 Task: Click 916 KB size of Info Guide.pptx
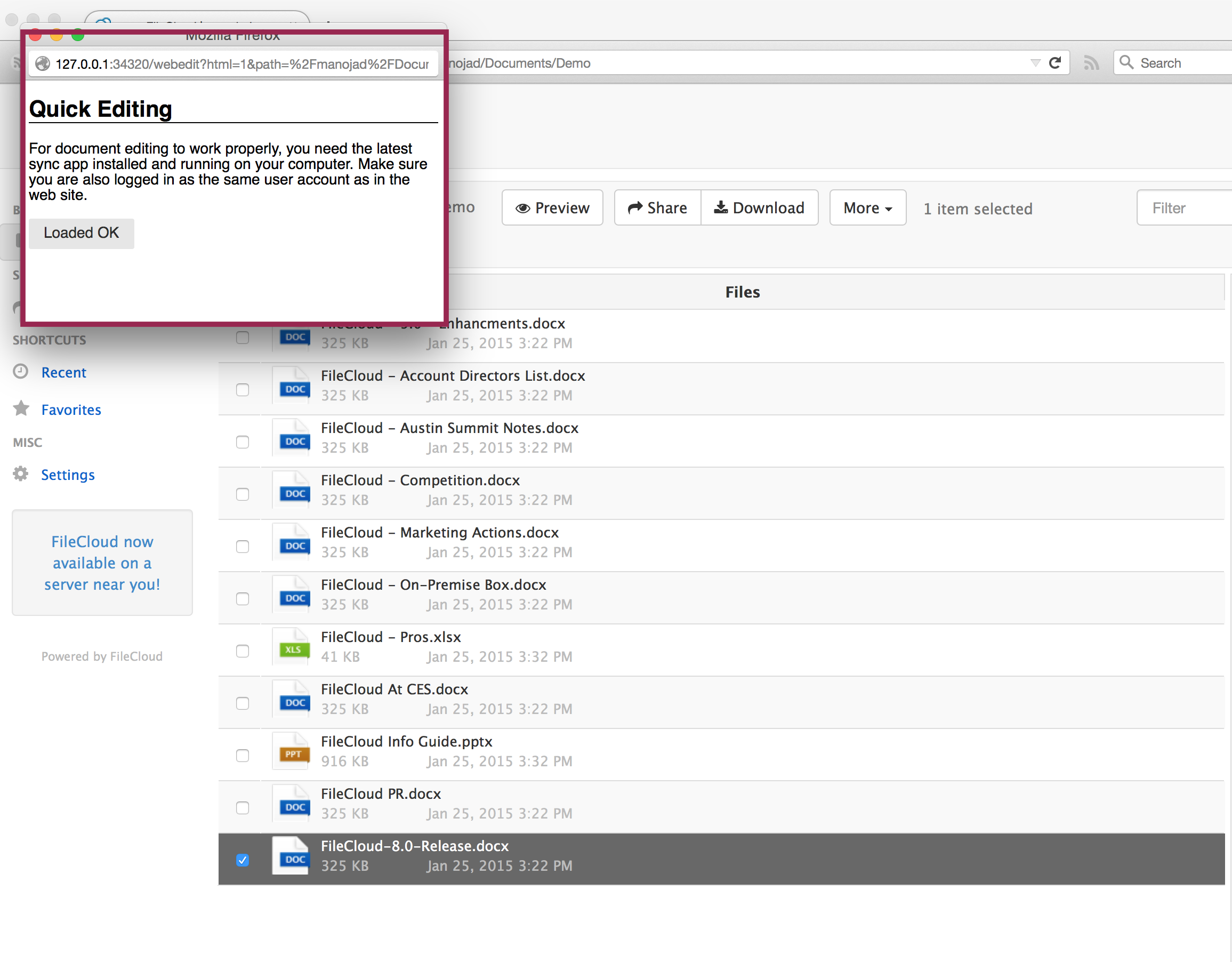pyautogui.click(x=345, y=761)
